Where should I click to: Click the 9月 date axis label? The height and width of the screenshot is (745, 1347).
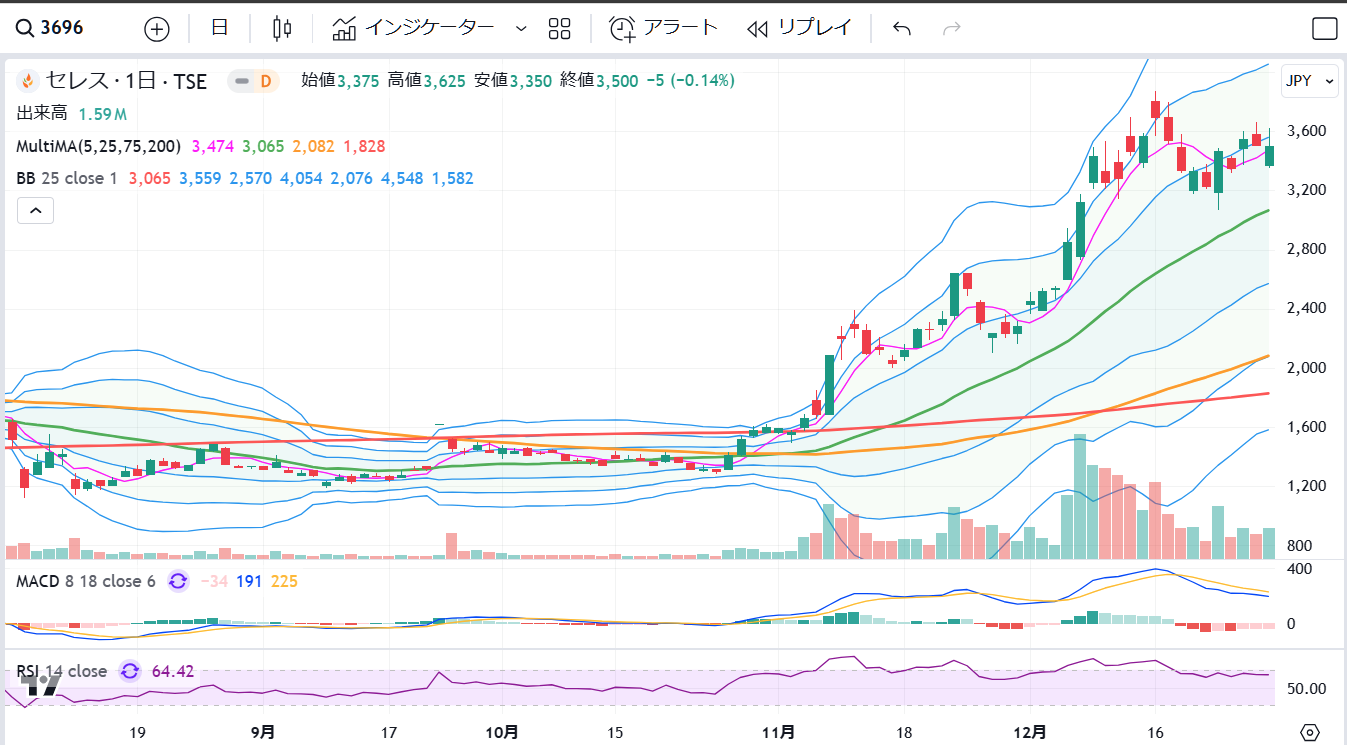pos(263,732)
